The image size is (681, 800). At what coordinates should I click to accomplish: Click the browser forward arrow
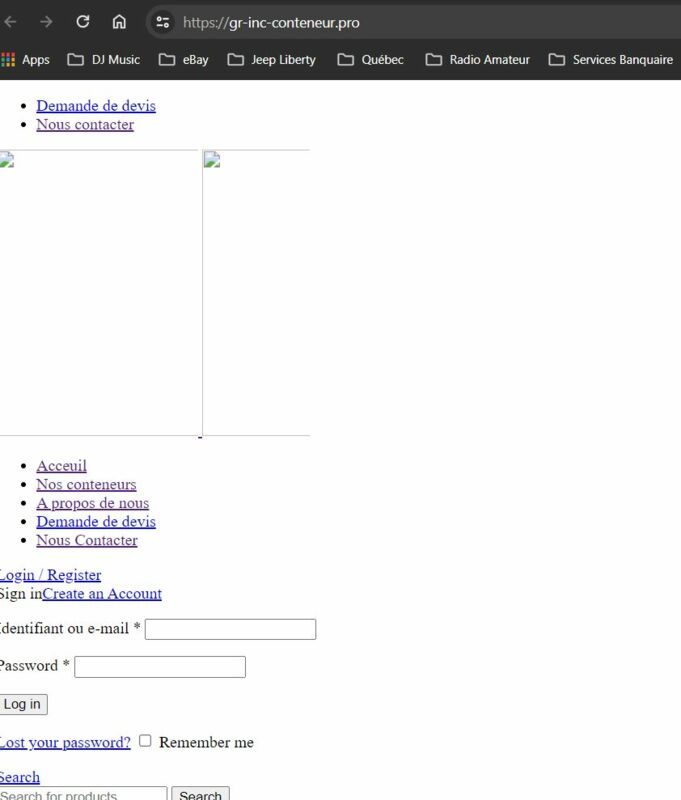click(46, 22)
